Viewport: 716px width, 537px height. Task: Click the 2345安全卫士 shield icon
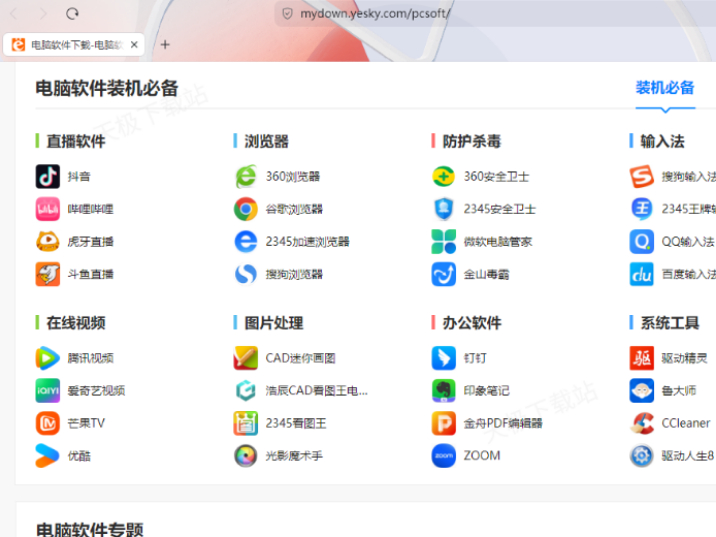tap(443, 209)
